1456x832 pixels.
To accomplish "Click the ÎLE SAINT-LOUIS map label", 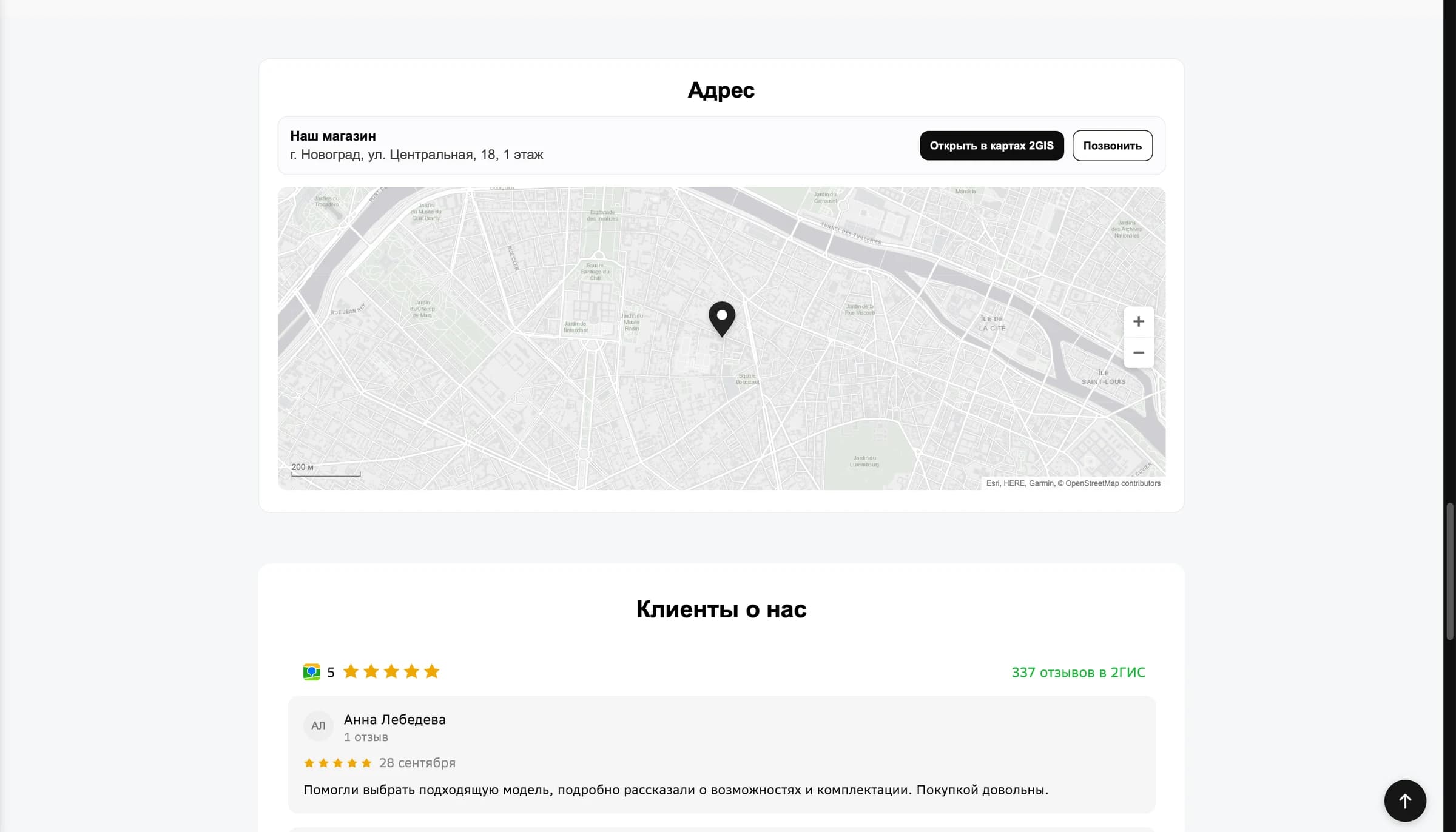I will click(x=1103, y=377).
